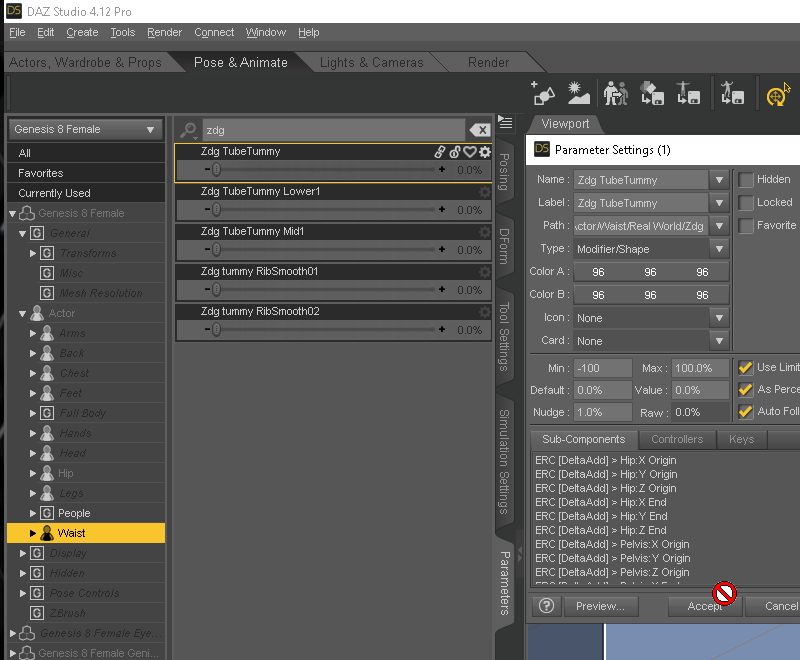Click the yellow crosshair target toolbar icon
Image resolution: width=800 pixels, height=660 pixels.
[776, 95]
